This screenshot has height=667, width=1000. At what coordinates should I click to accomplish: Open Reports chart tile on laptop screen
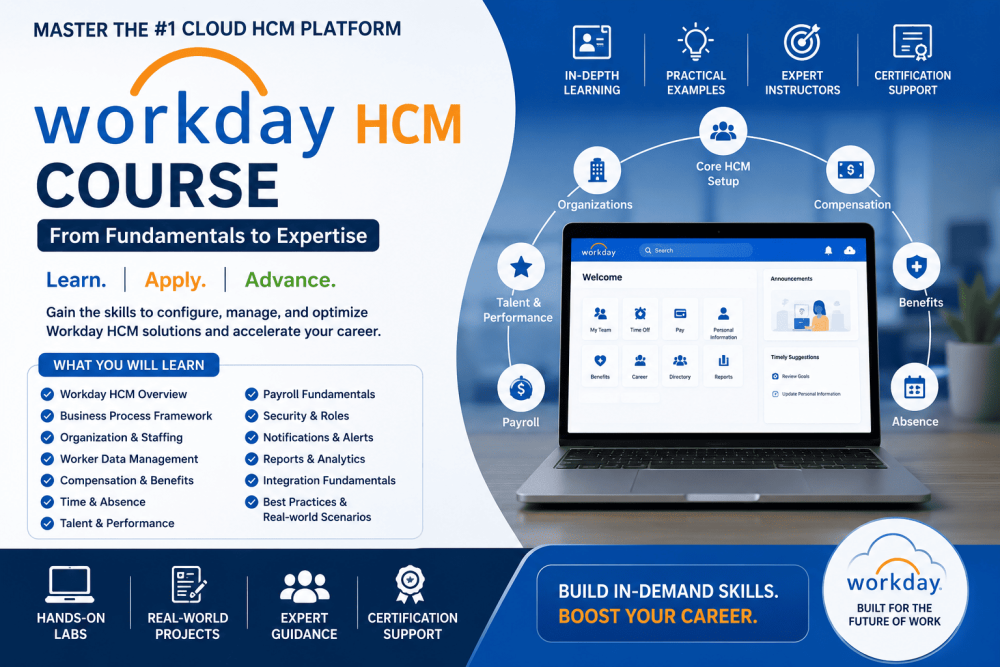pos(723,366)
